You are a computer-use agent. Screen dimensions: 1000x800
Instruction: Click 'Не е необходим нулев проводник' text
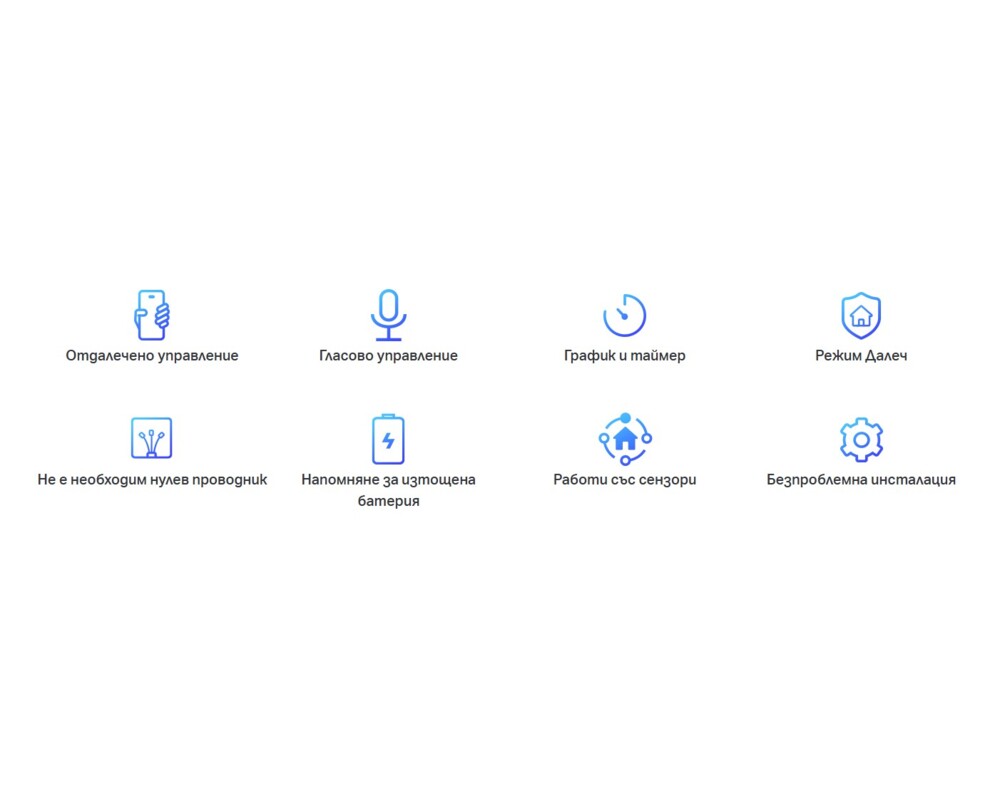point(152,480)
